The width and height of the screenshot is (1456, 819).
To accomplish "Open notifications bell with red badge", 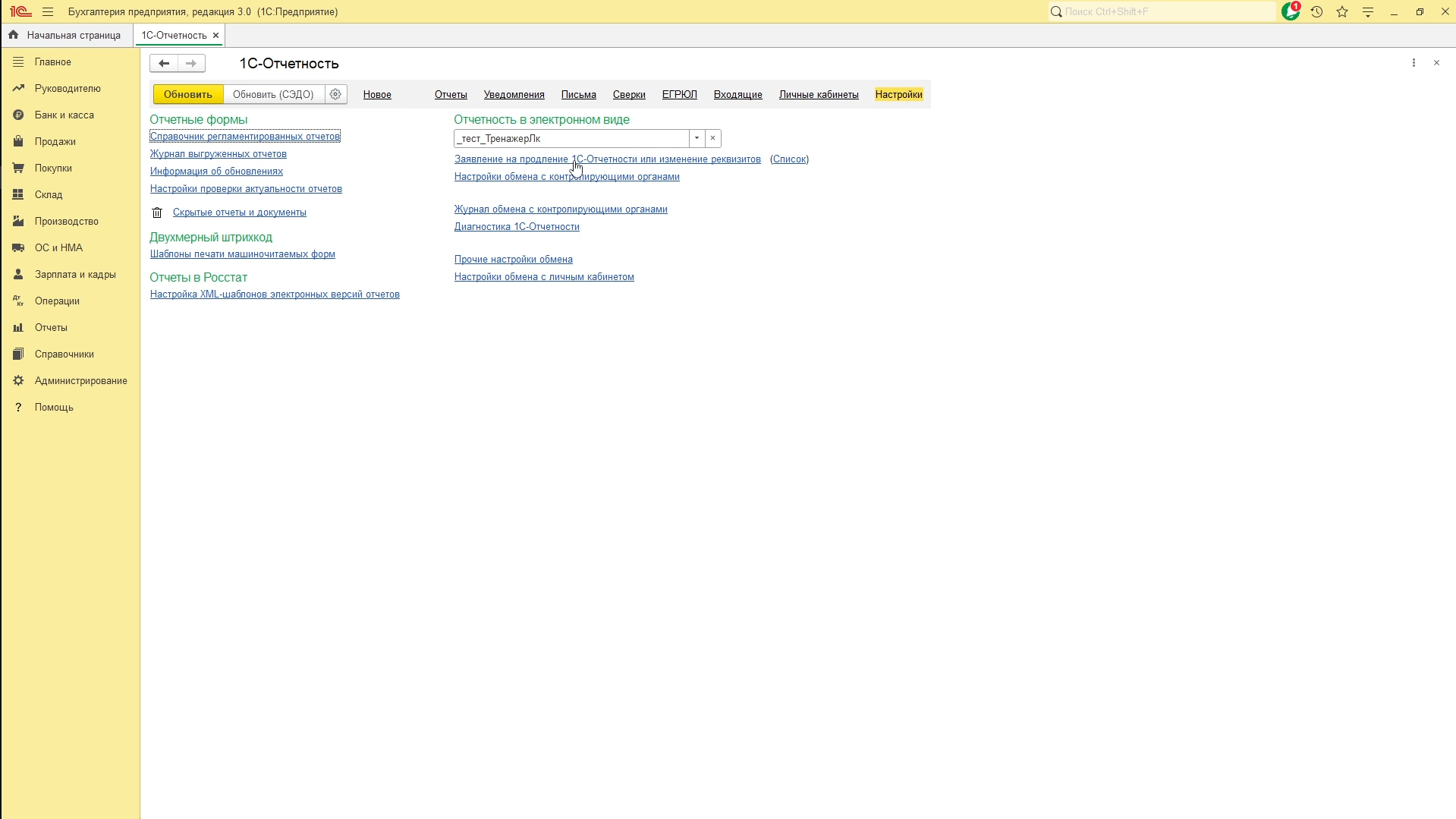I will 1291,11.
